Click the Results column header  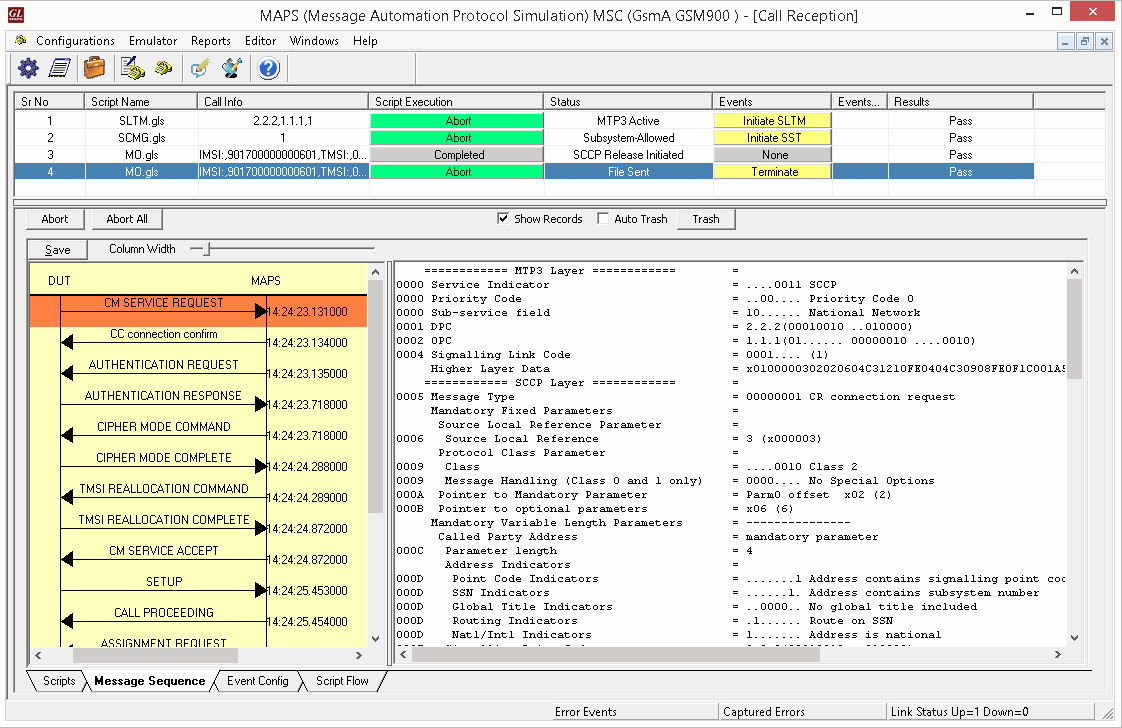[x=960, y=102]
